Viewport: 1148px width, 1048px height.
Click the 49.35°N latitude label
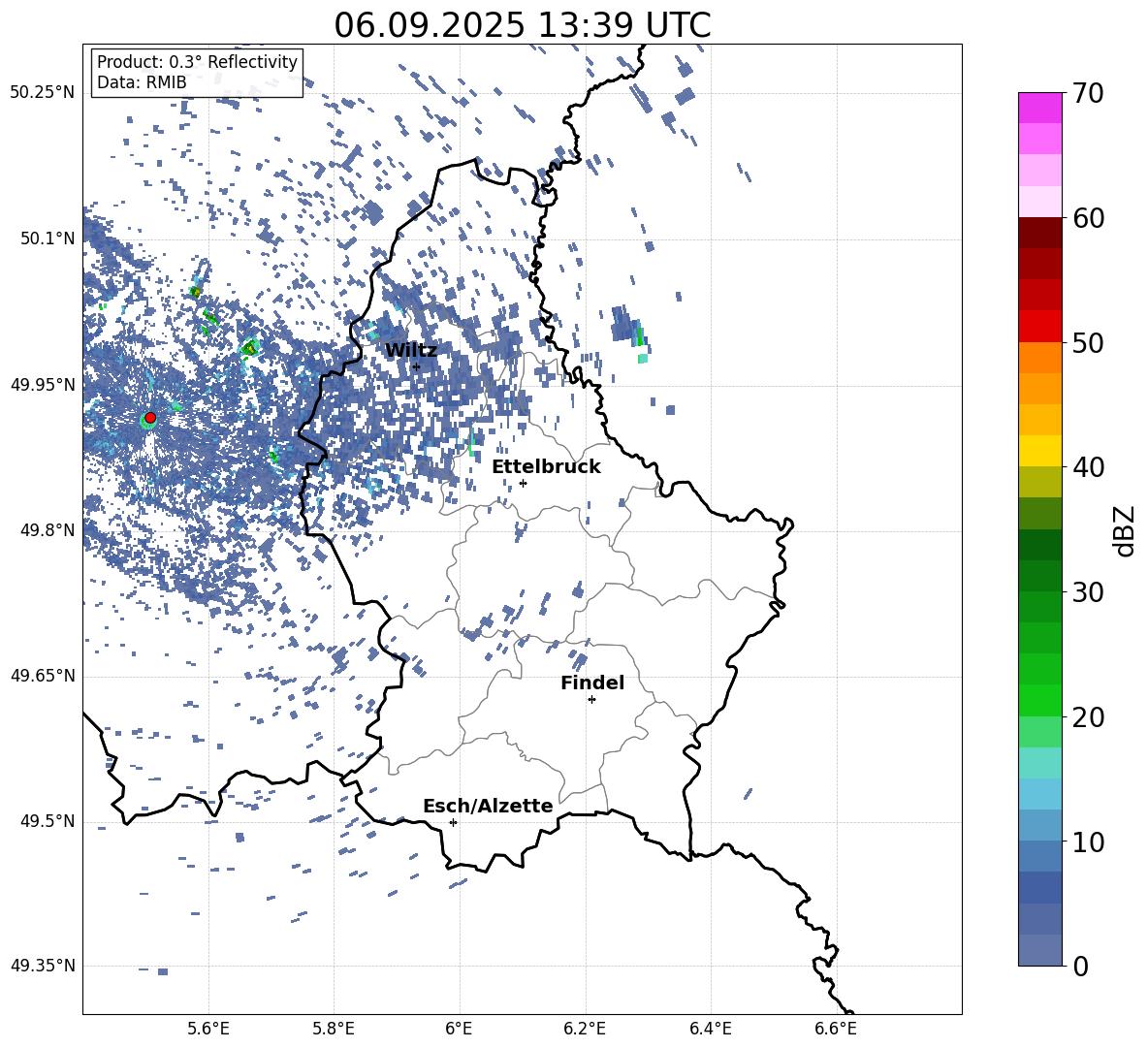[x=44, y=966]
